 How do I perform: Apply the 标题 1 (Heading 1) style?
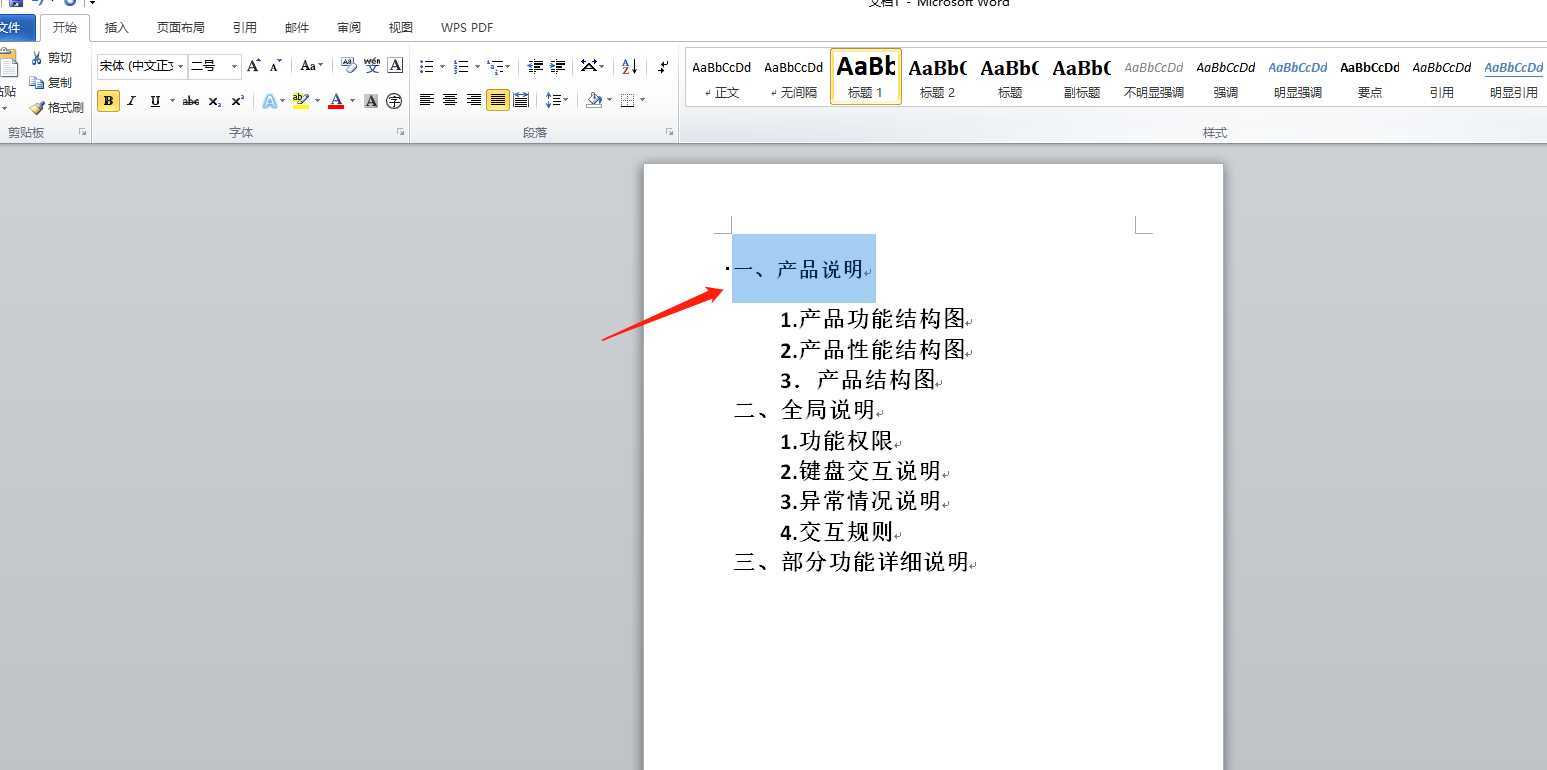point(866,77)
